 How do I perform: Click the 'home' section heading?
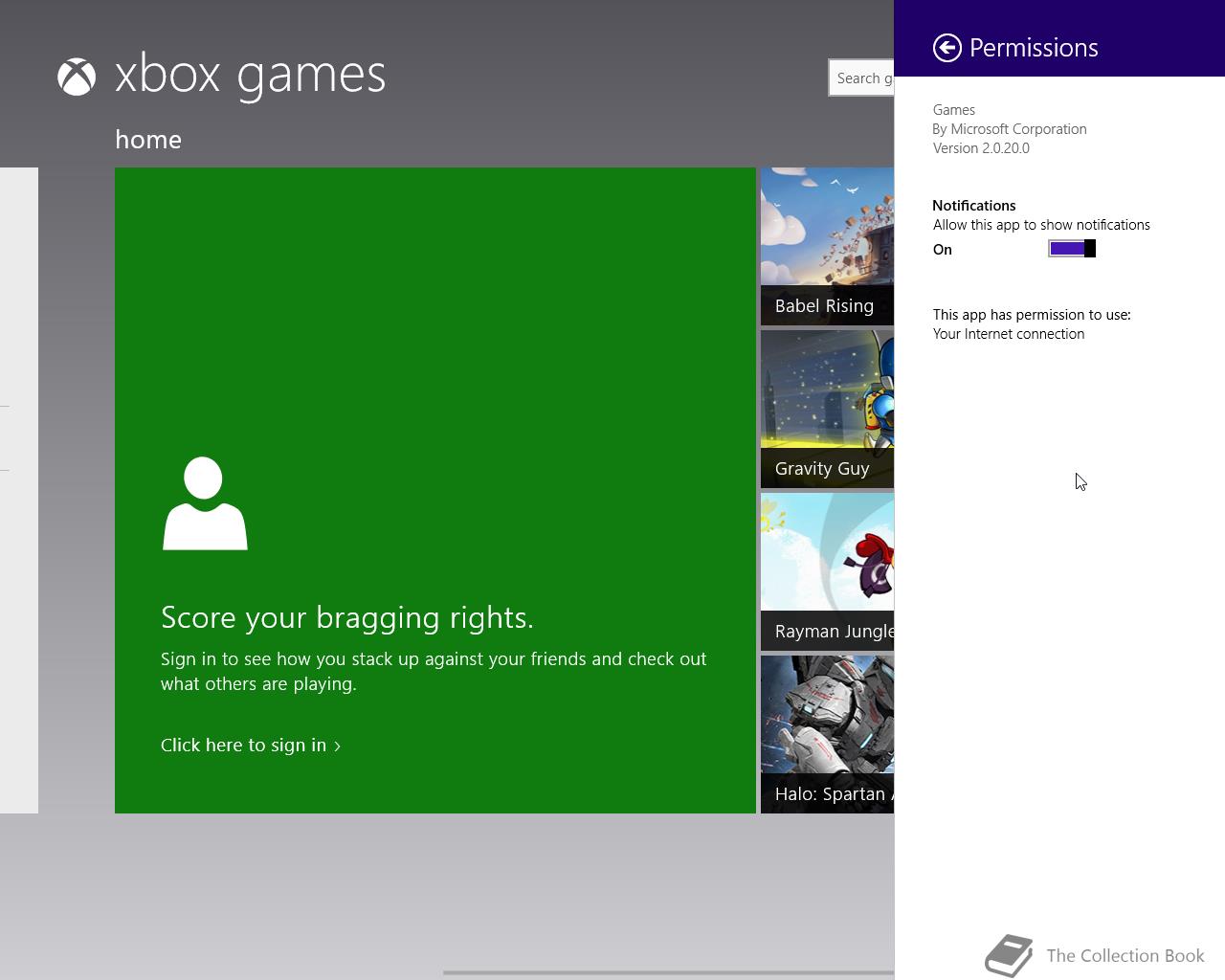[148, 140]
